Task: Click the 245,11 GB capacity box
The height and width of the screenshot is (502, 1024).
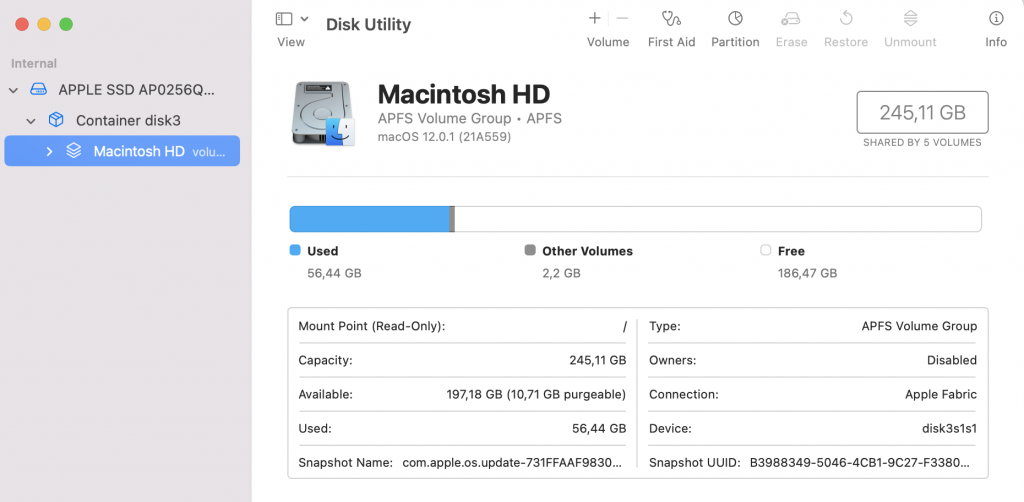Action: [x=922, y=113]
